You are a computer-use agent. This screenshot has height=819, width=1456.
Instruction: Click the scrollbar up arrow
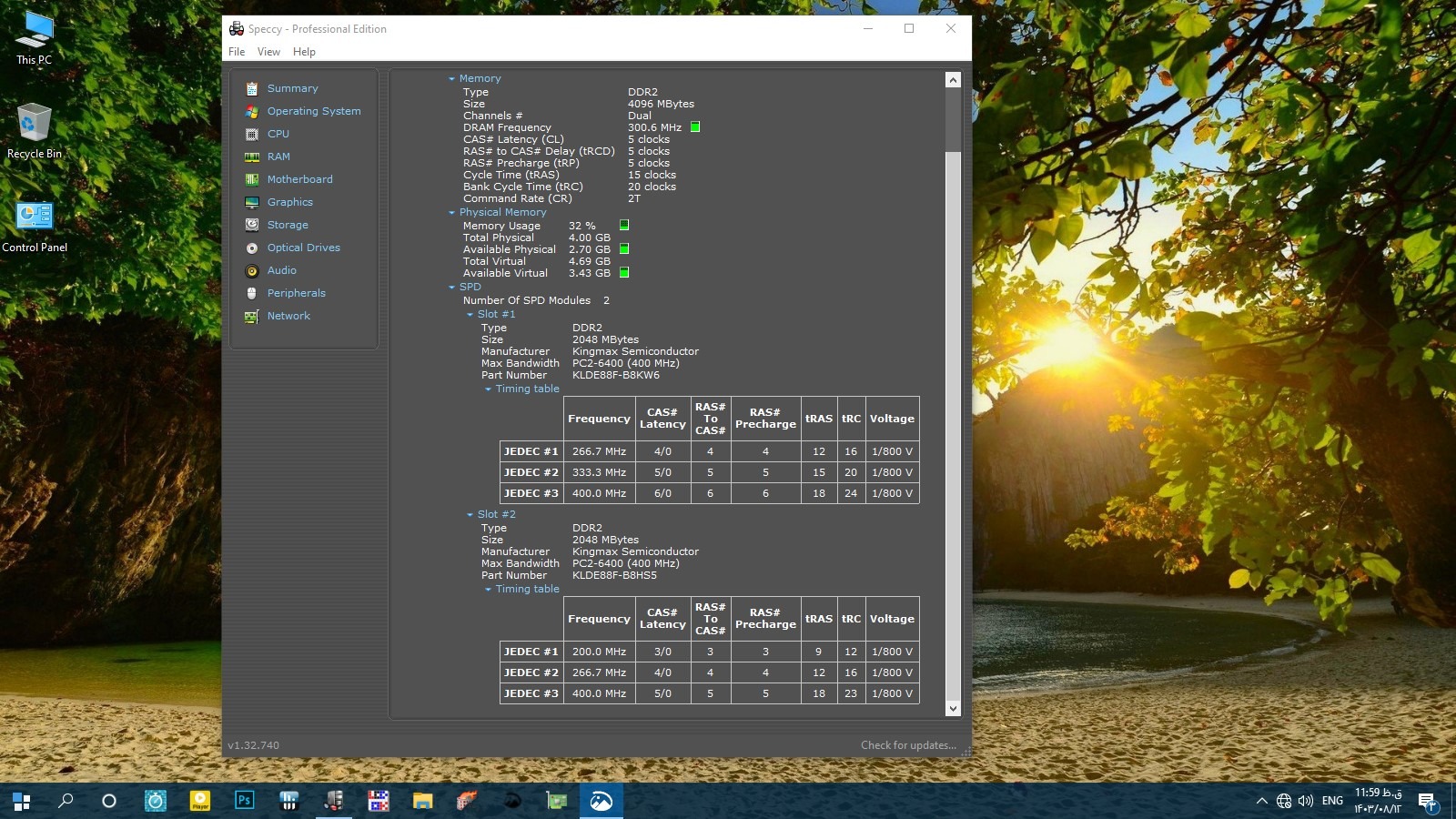(x=953, y=80)
